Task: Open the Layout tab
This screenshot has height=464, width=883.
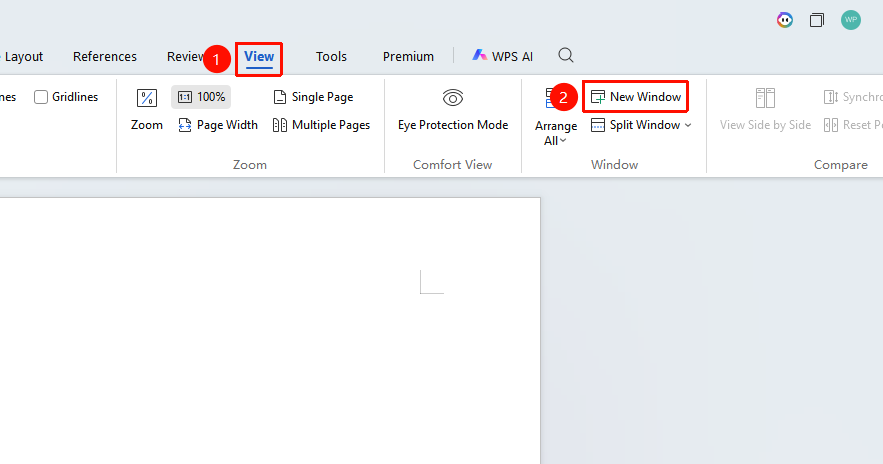Action: pyautogui.click(x=24, y=57)
